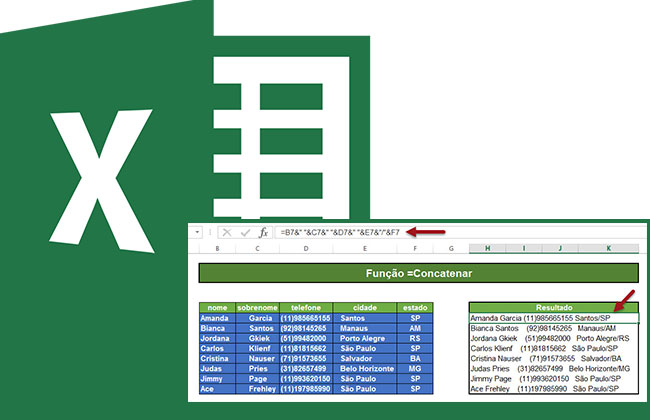Select column J header

[x=560, y=248]
